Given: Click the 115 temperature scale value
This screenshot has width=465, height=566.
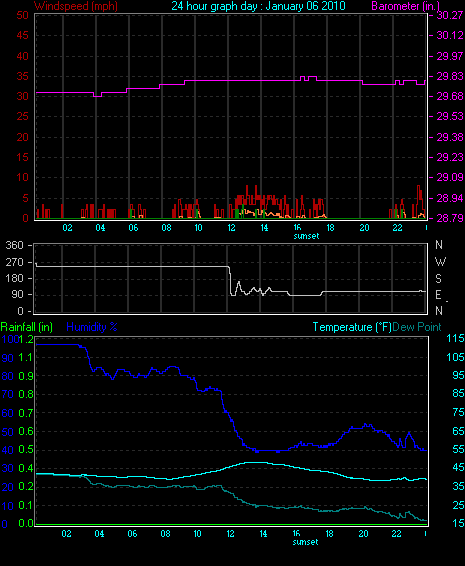Looking at the screenshot, I should click(455, 339).
